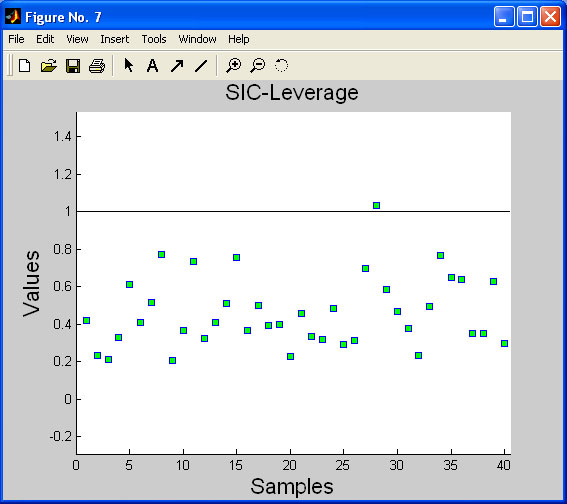Open the Insert menu

tap(115, 39)
